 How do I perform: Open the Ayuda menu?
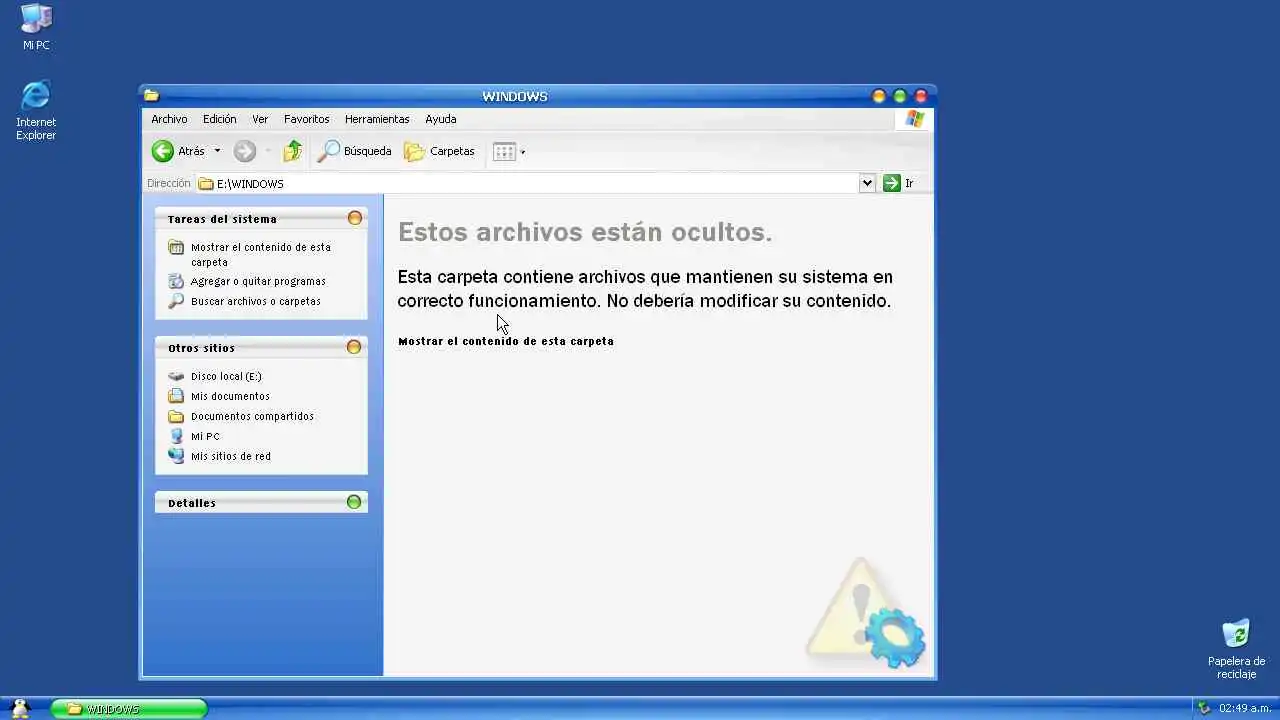[441, 119]
